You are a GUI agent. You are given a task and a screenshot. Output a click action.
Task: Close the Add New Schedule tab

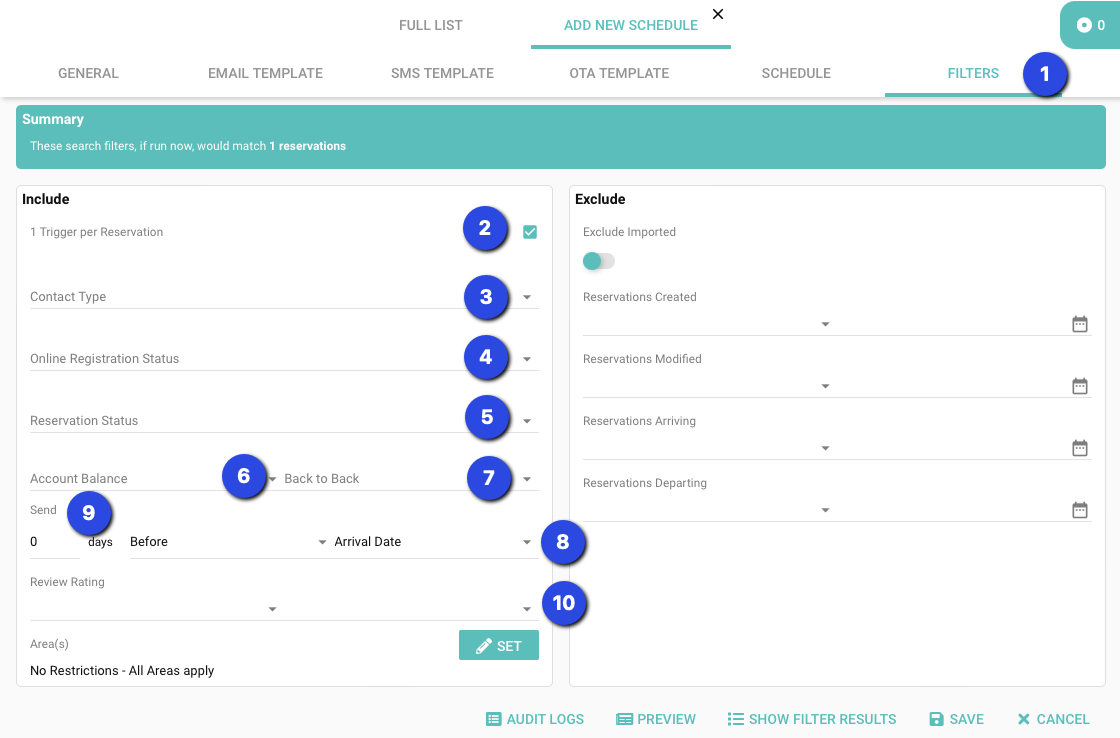tap(717, 14)
